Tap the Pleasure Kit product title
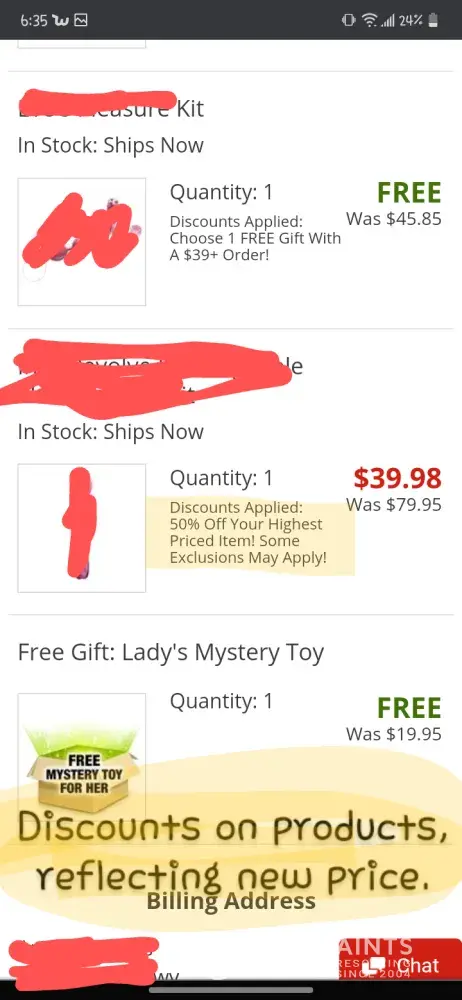The image size is (462, 1000). click(111, 108)
